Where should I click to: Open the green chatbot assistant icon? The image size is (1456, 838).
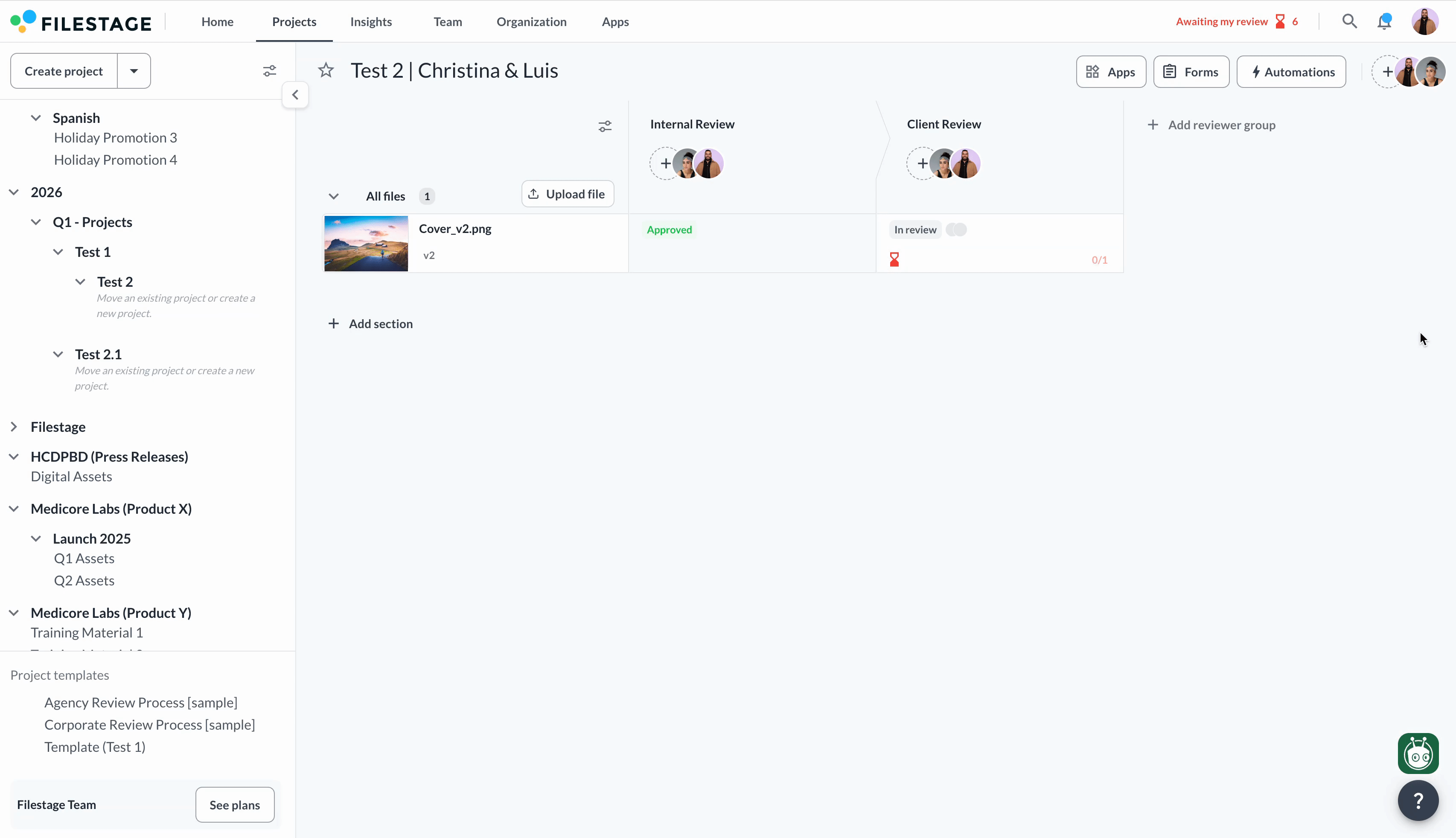point(1418,754)
